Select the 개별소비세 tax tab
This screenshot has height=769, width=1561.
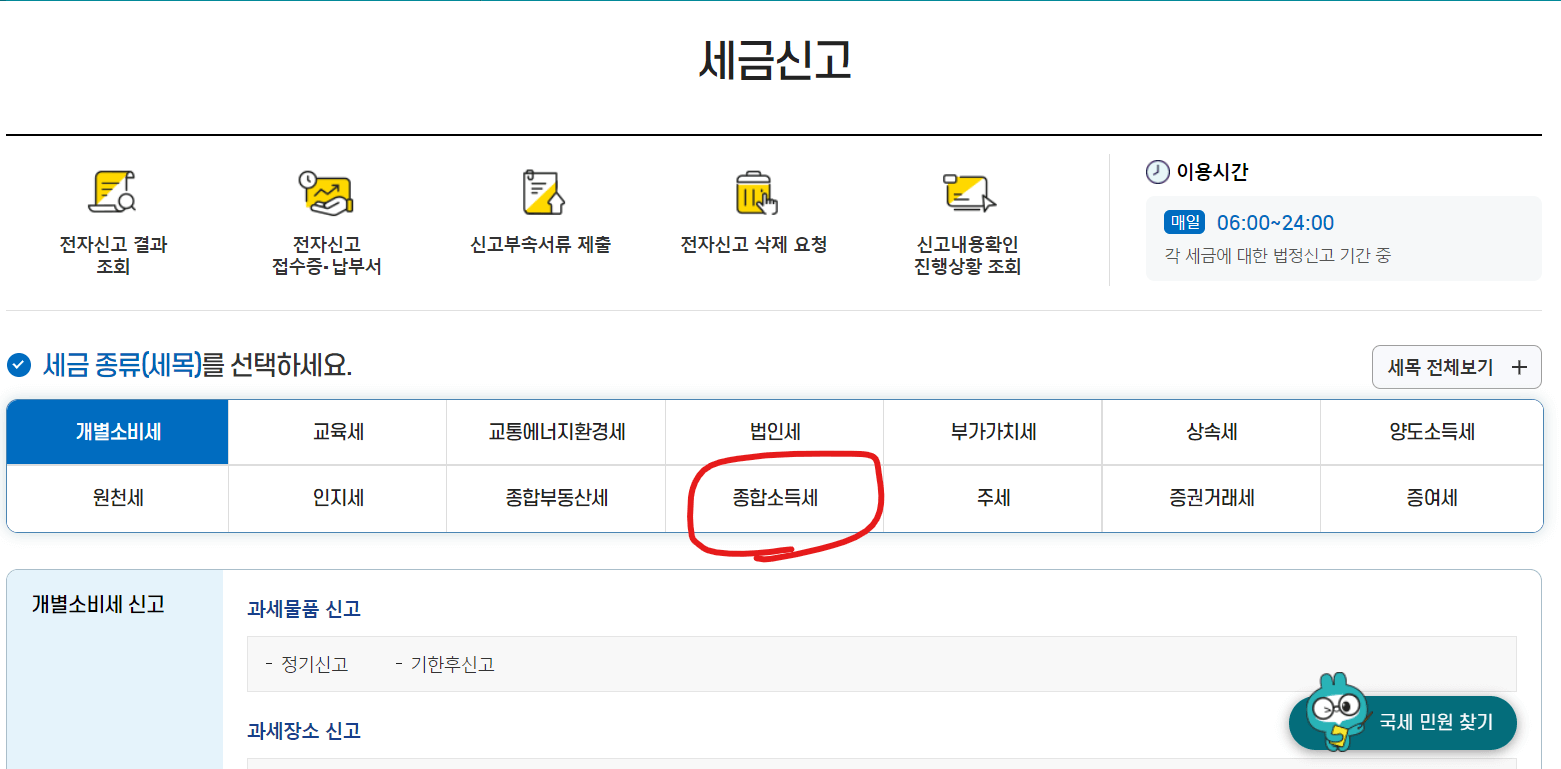118,432
